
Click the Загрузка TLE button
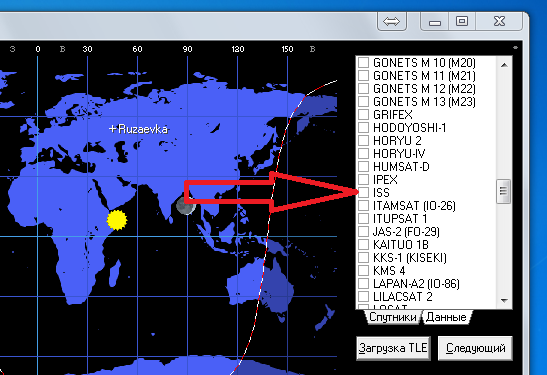click(x=393, y=348)
